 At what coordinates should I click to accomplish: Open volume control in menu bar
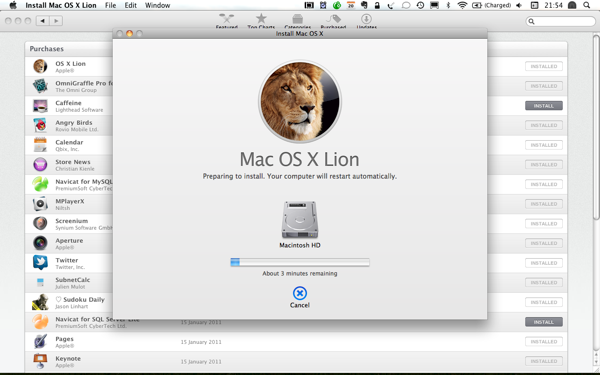click(519, 5)
